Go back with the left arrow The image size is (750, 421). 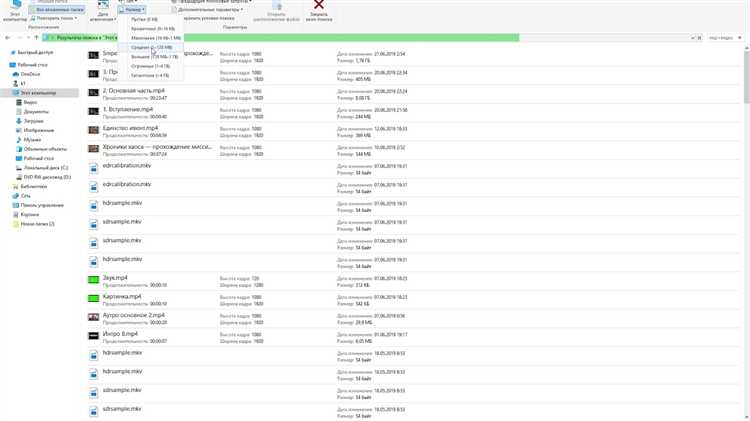point(8,37)
